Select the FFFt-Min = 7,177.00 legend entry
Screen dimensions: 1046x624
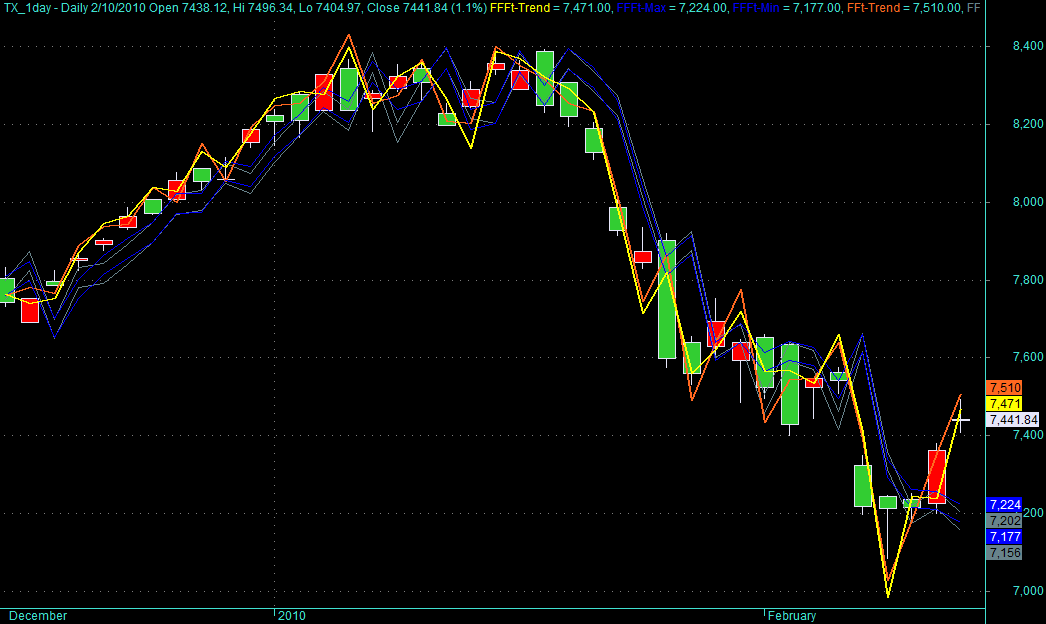point(787,8)
